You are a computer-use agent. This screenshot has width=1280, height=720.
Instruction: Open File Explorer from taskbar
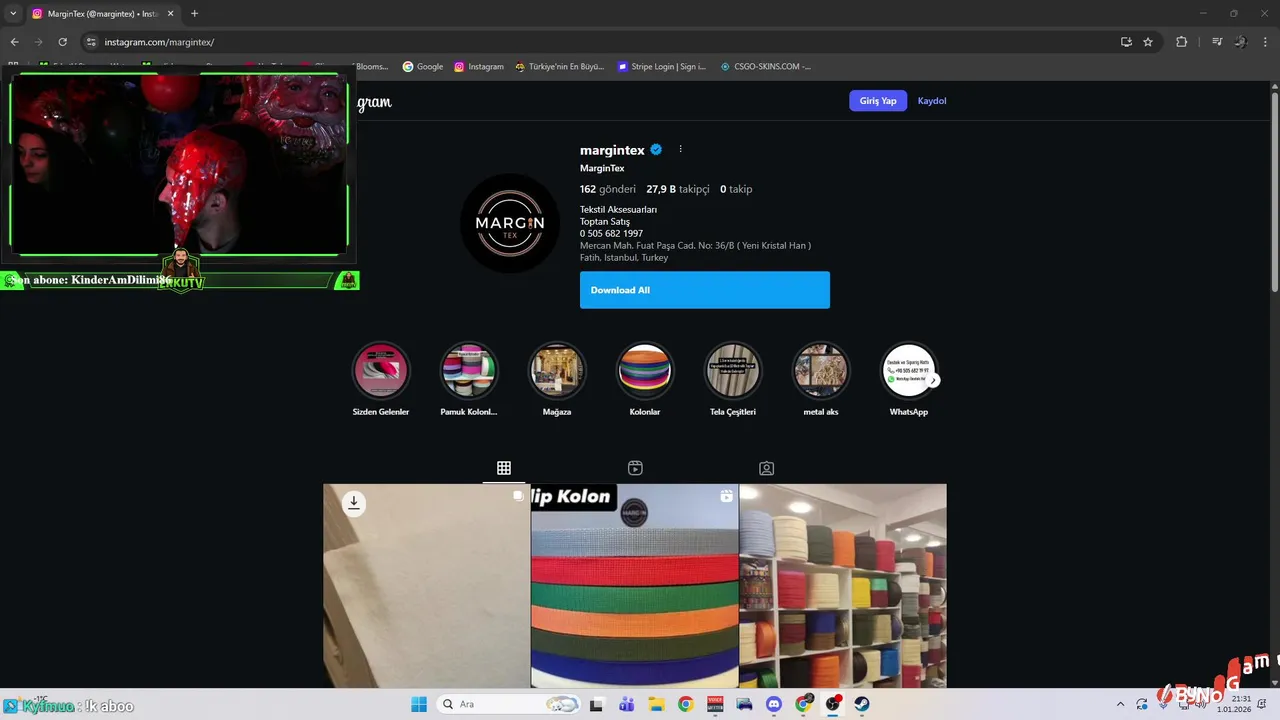(x=656, y=704)
